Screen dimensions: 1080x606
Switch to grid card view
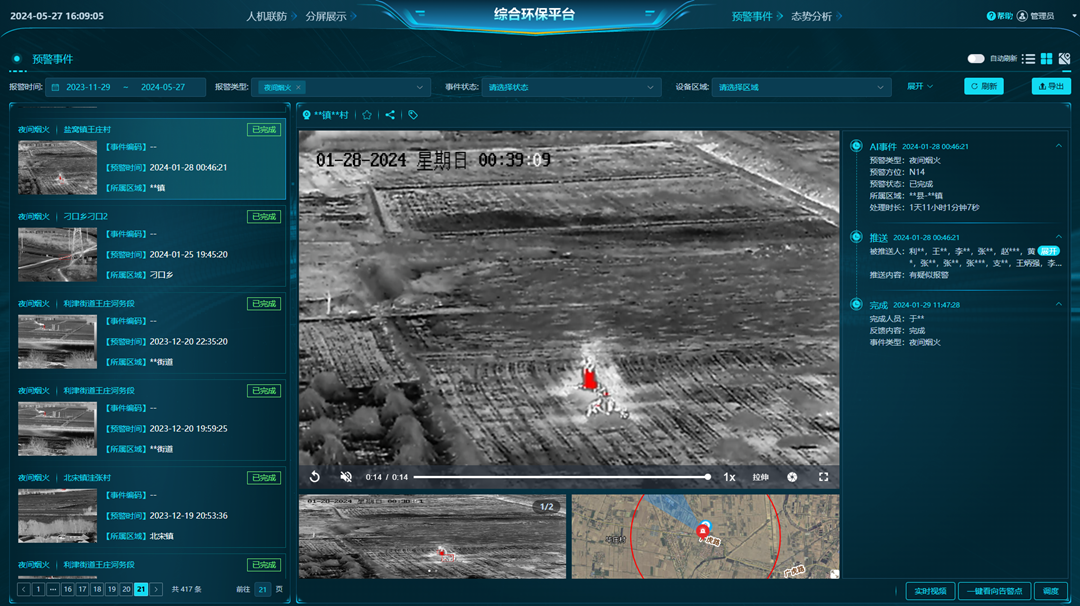tap(1046, 59)
